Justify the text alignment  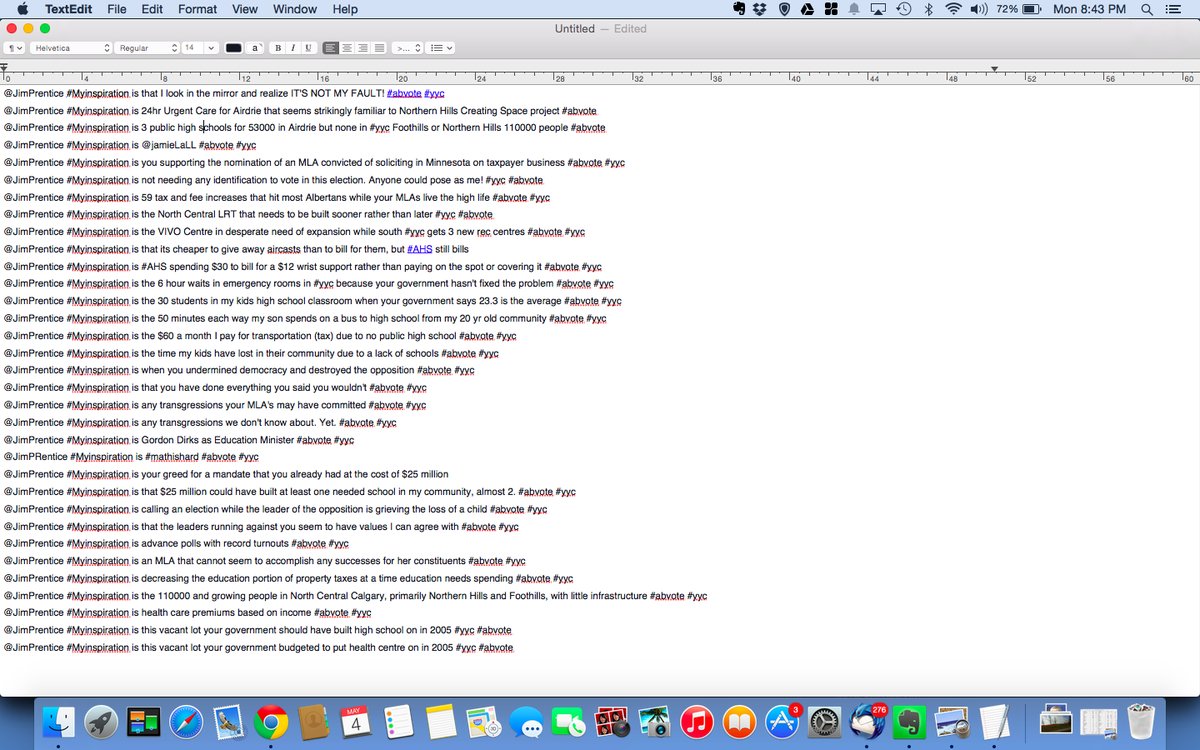(x=378, y=48)
